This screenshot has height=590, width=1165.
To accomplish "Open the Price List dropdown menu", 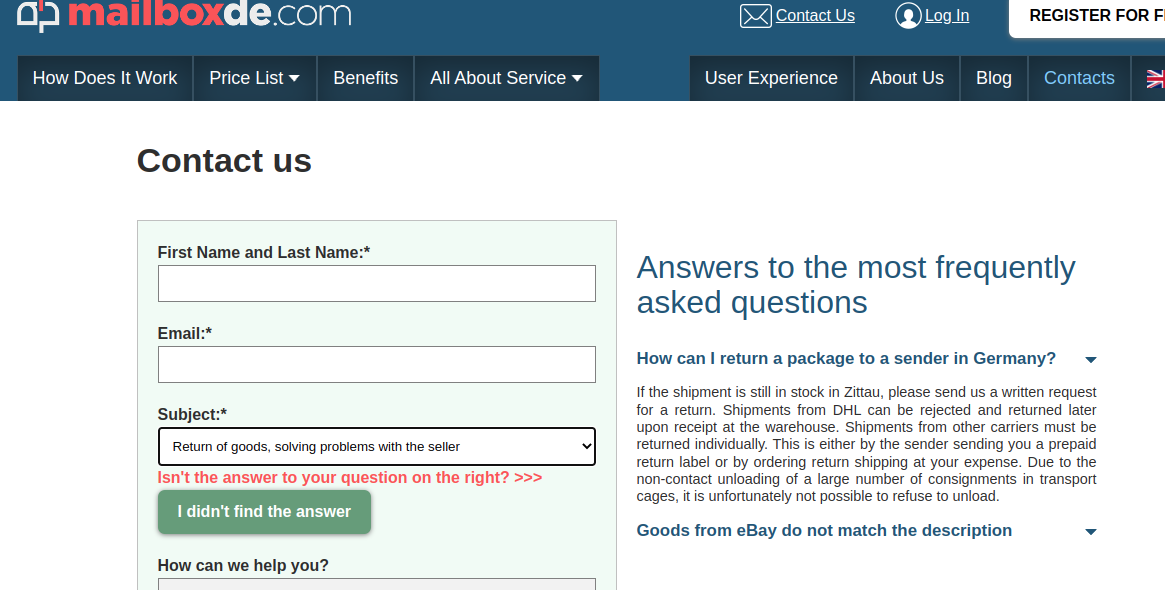I will pos(254,78).
